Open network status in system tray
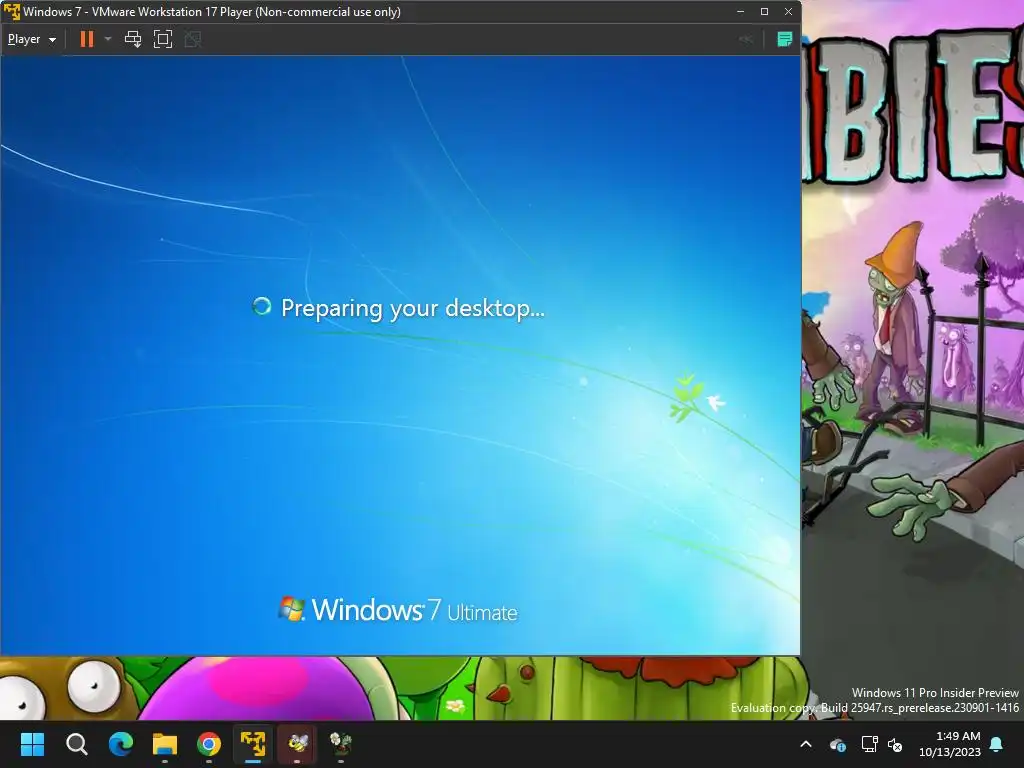This screenshot has height=768, width=1024. [x=869, y=744]
